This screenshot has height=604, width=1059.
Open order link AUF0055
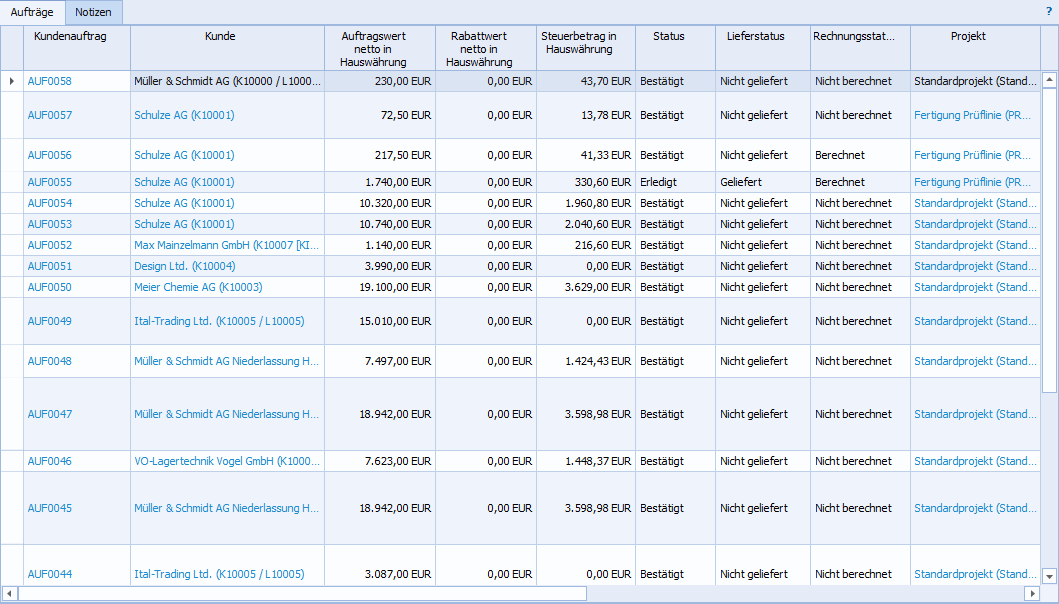(x=50, y=182)
